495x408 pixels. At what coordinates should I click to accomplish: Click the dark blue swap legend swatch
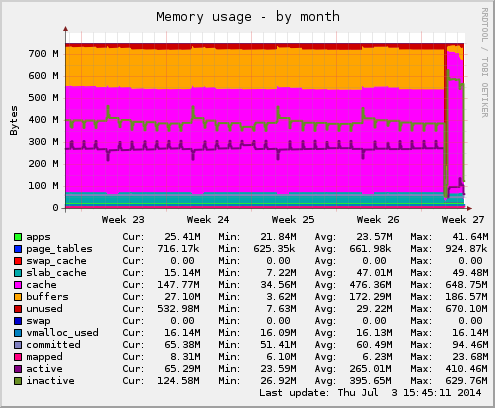coord(18,321)
